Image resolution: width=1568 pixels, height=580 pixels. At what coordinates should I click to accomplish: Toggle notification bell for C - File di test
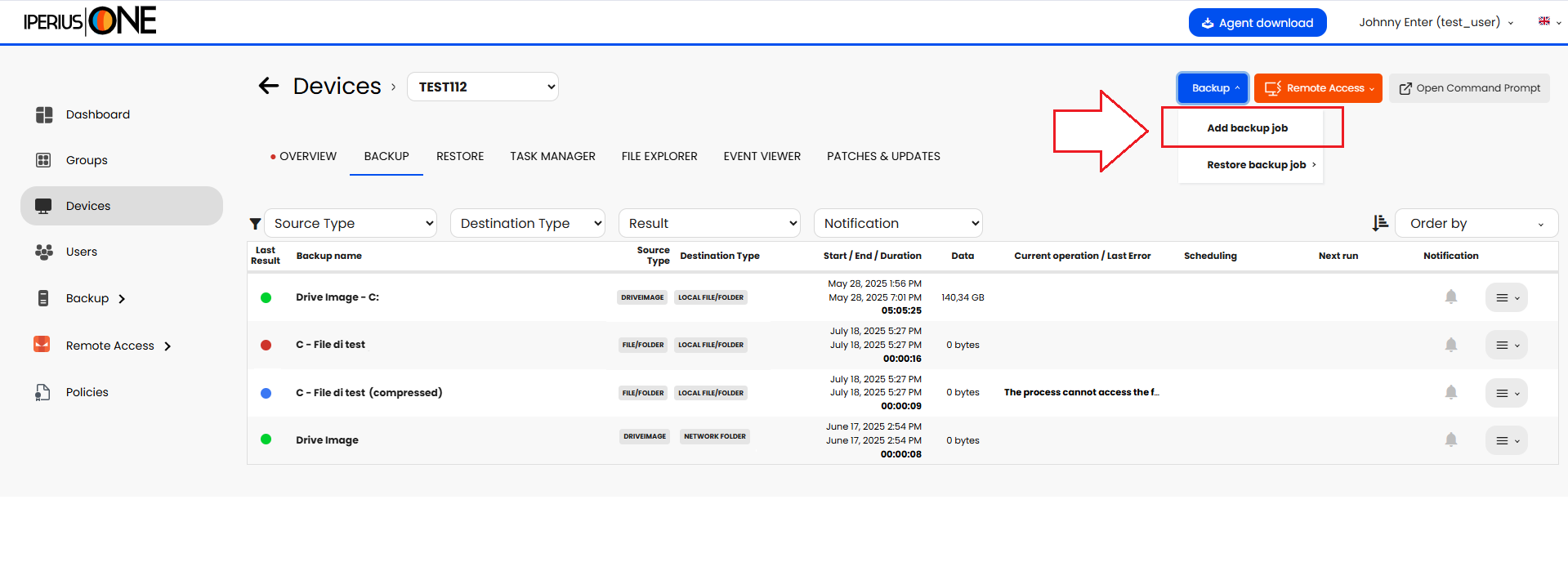[1450, 346]
